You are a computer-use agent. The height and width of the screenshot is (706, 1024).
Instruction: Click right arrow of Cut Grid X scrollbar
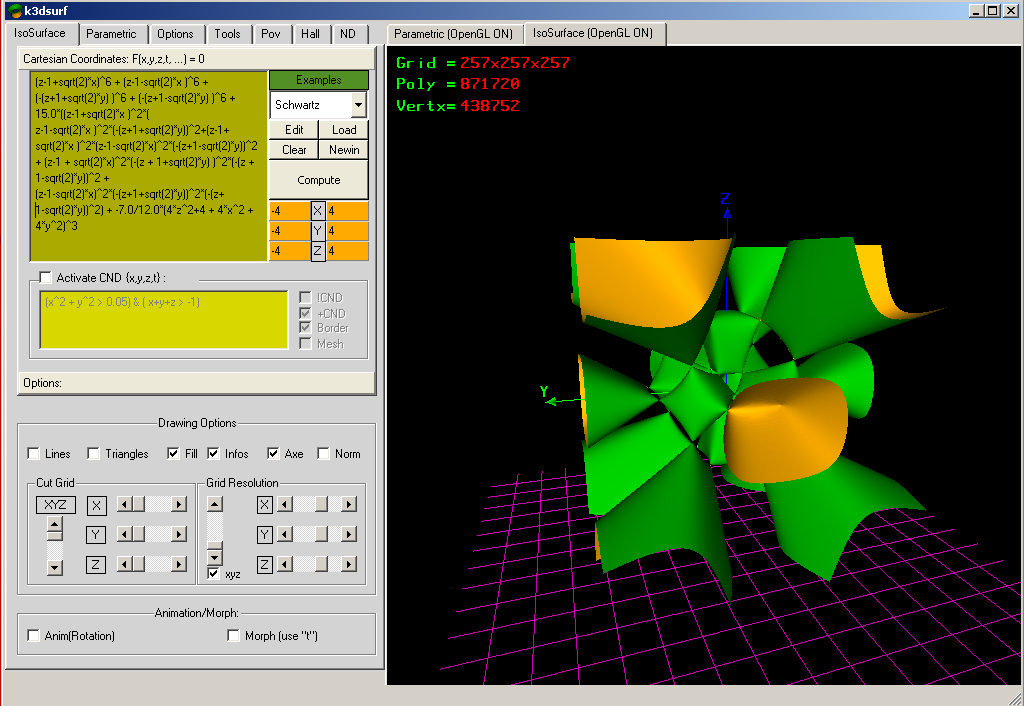point(179,505)
